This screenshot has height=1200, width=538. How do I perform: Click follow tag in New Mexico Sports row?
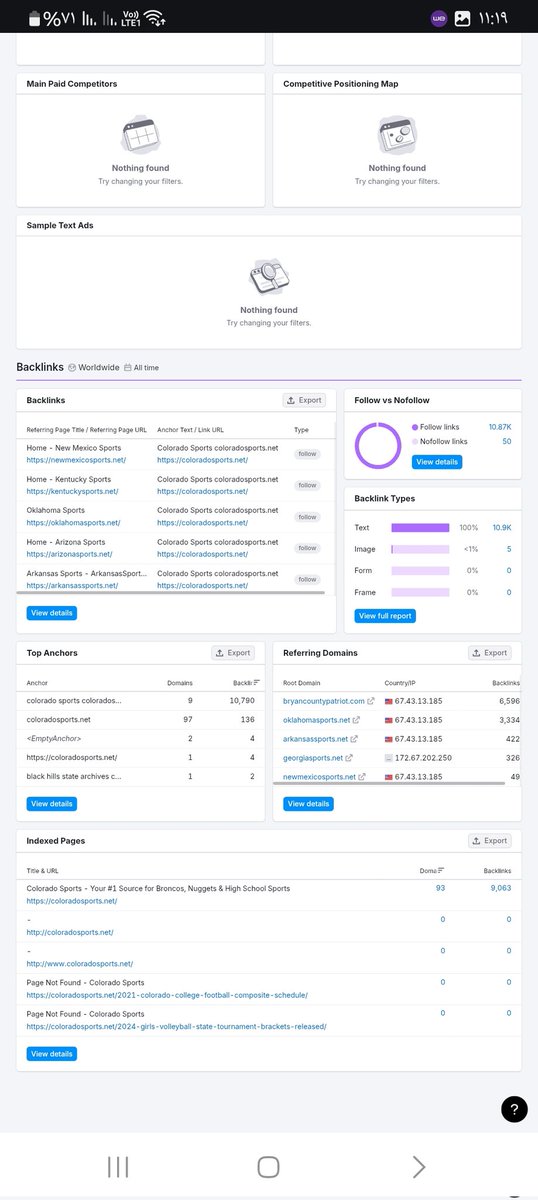pos(307,454)
